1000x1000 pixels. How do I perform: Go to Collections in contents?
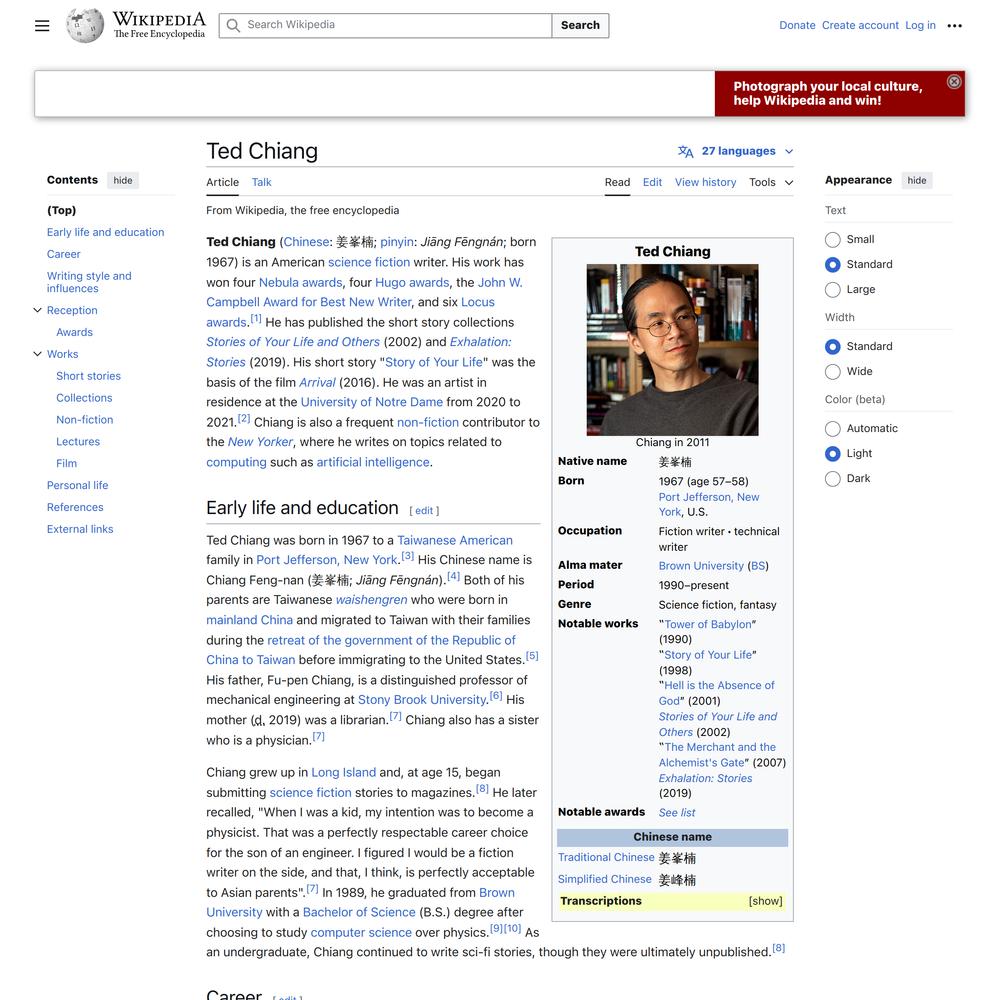84,398
